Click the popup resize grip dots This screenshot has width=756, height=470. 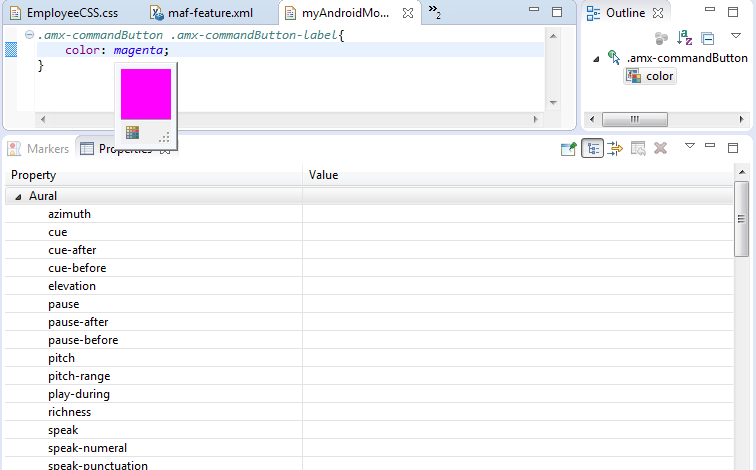pos(164,137)
